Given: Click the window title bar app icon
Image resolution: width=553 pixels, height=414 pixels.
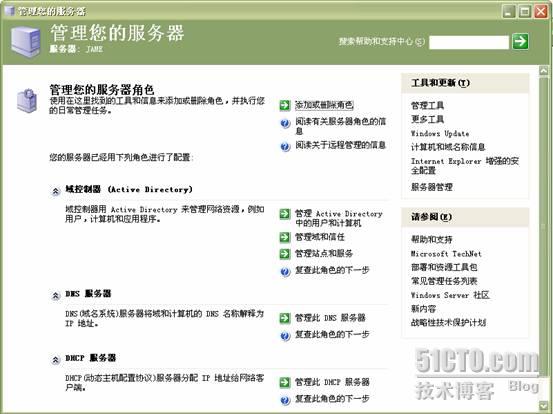Looking at the screenshot, I should click(x=10, y=11).
